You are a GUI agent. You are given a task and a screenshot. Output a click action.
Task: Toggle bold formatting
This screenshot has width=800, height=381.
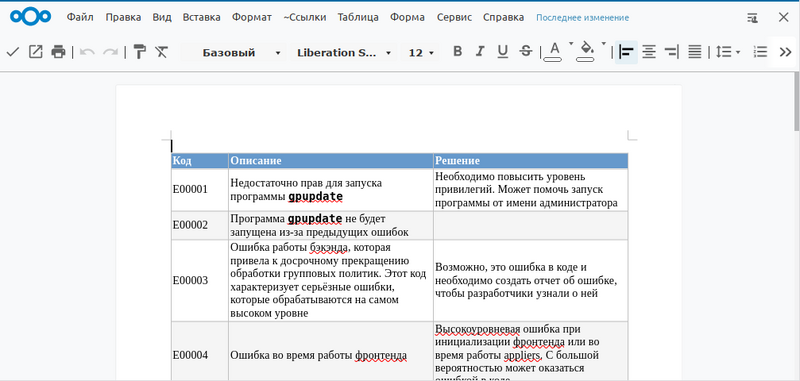click(458, 51)
